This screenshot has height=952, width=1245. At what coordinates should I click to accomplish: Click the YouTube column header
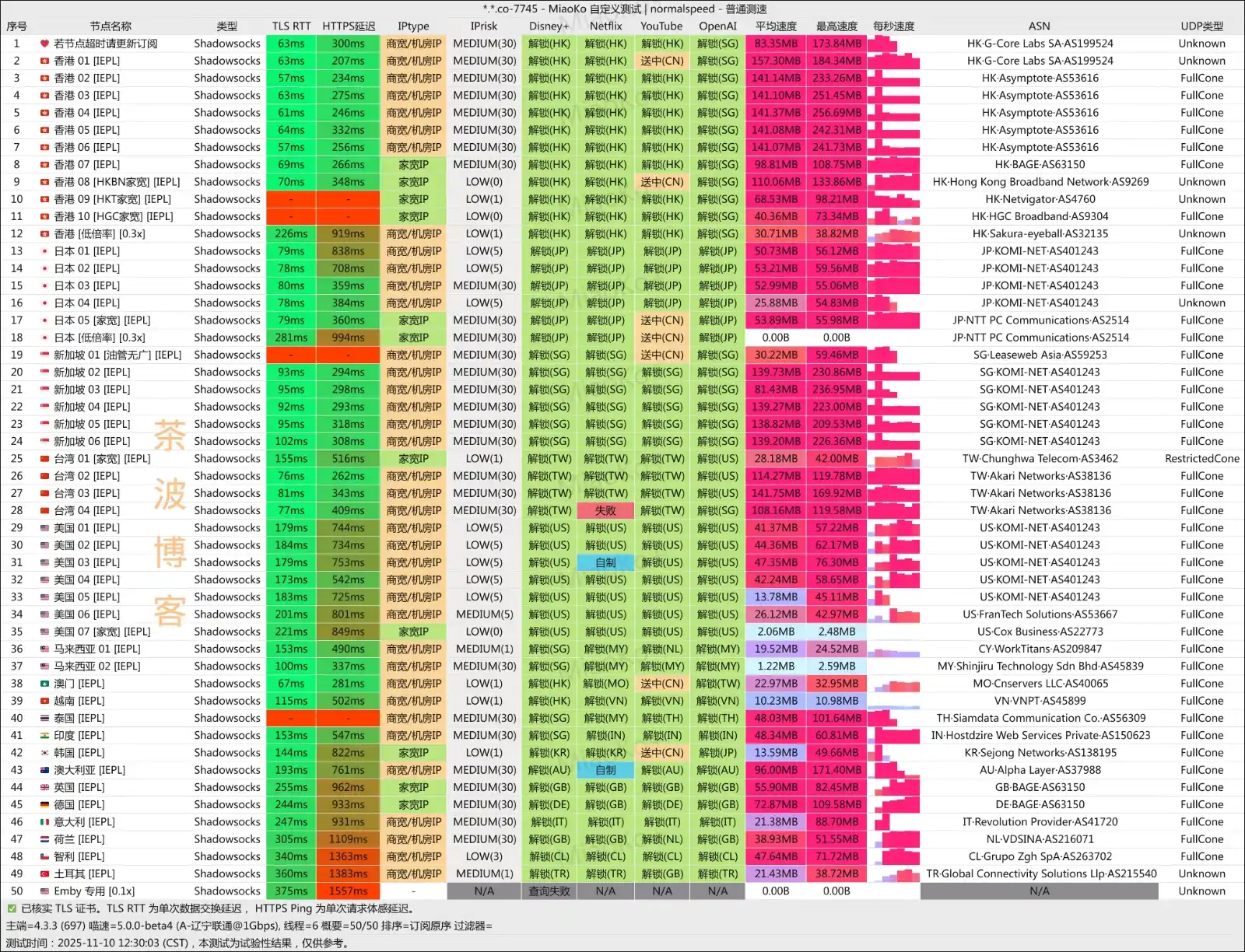tap(661, 26)
